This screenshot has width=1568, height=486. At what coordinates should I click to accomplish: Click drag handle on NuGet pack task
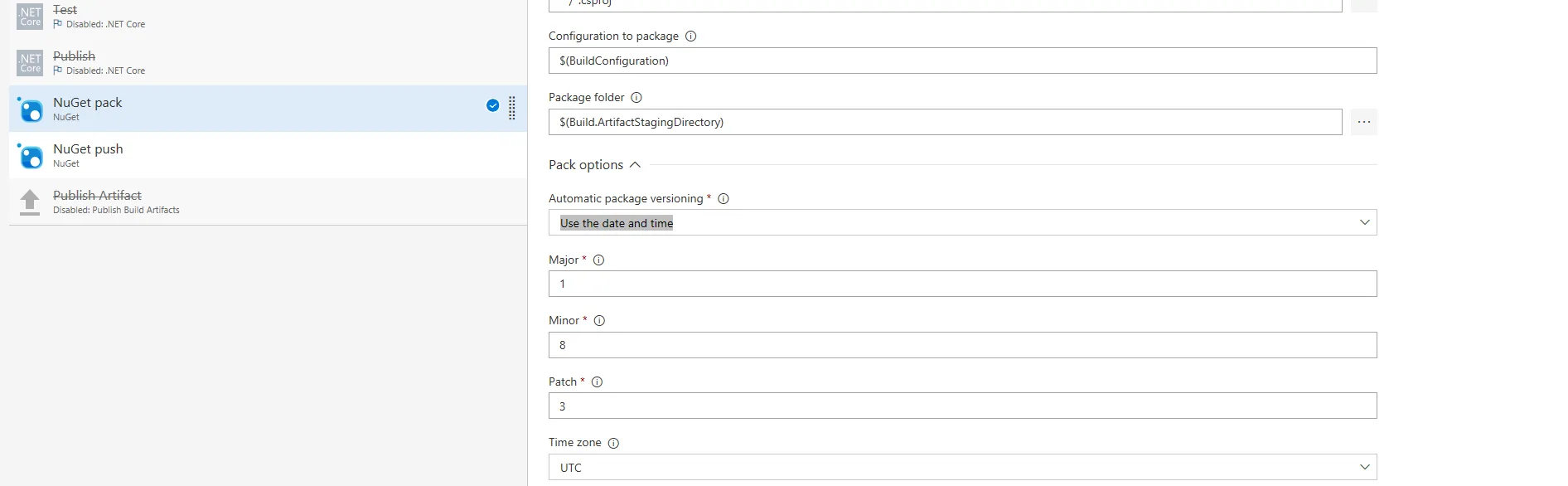[512, 108]
